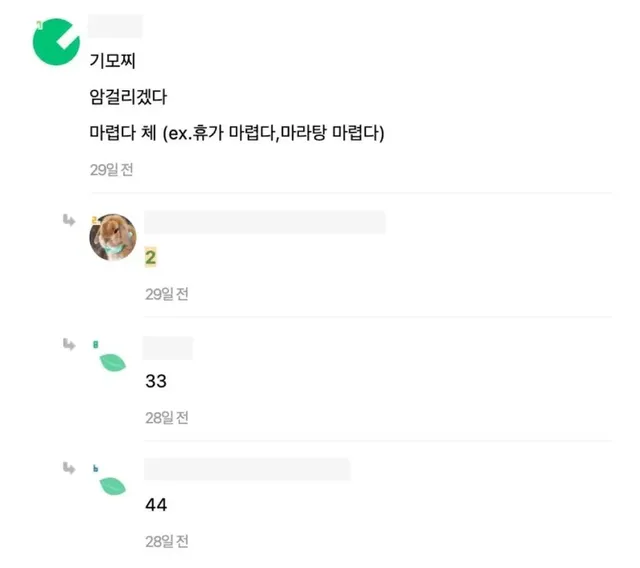Click the small level badge on the rabbit avatar

pyautogui.click(x=94, y=218)
